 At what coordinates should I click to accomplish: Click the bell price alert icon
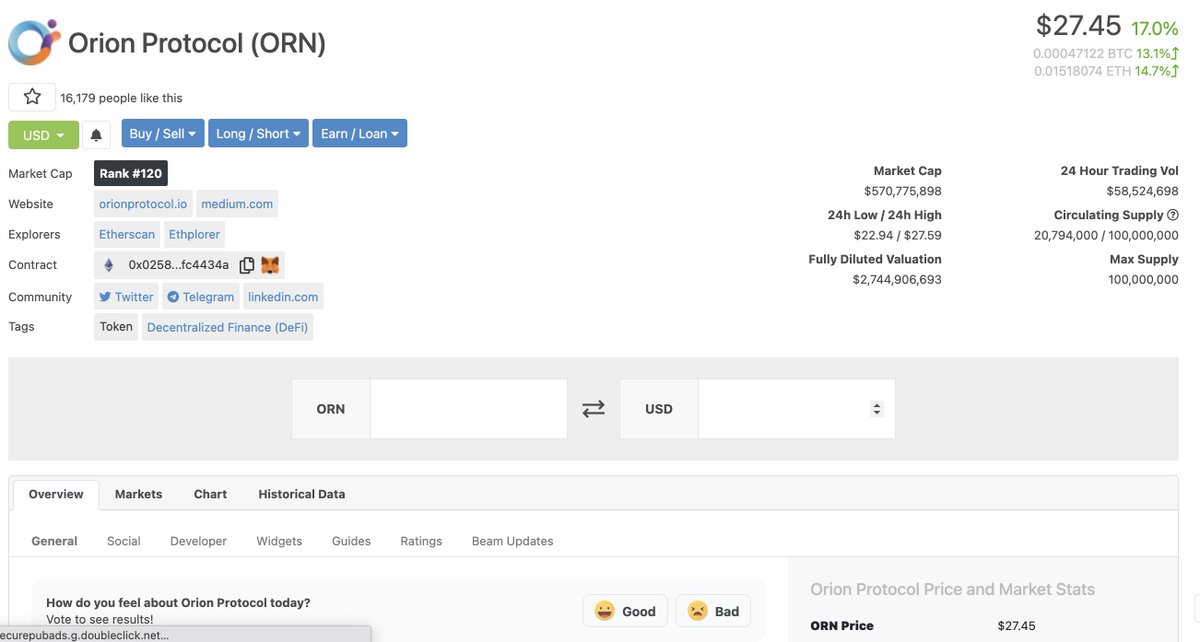[x=96, y=134]
